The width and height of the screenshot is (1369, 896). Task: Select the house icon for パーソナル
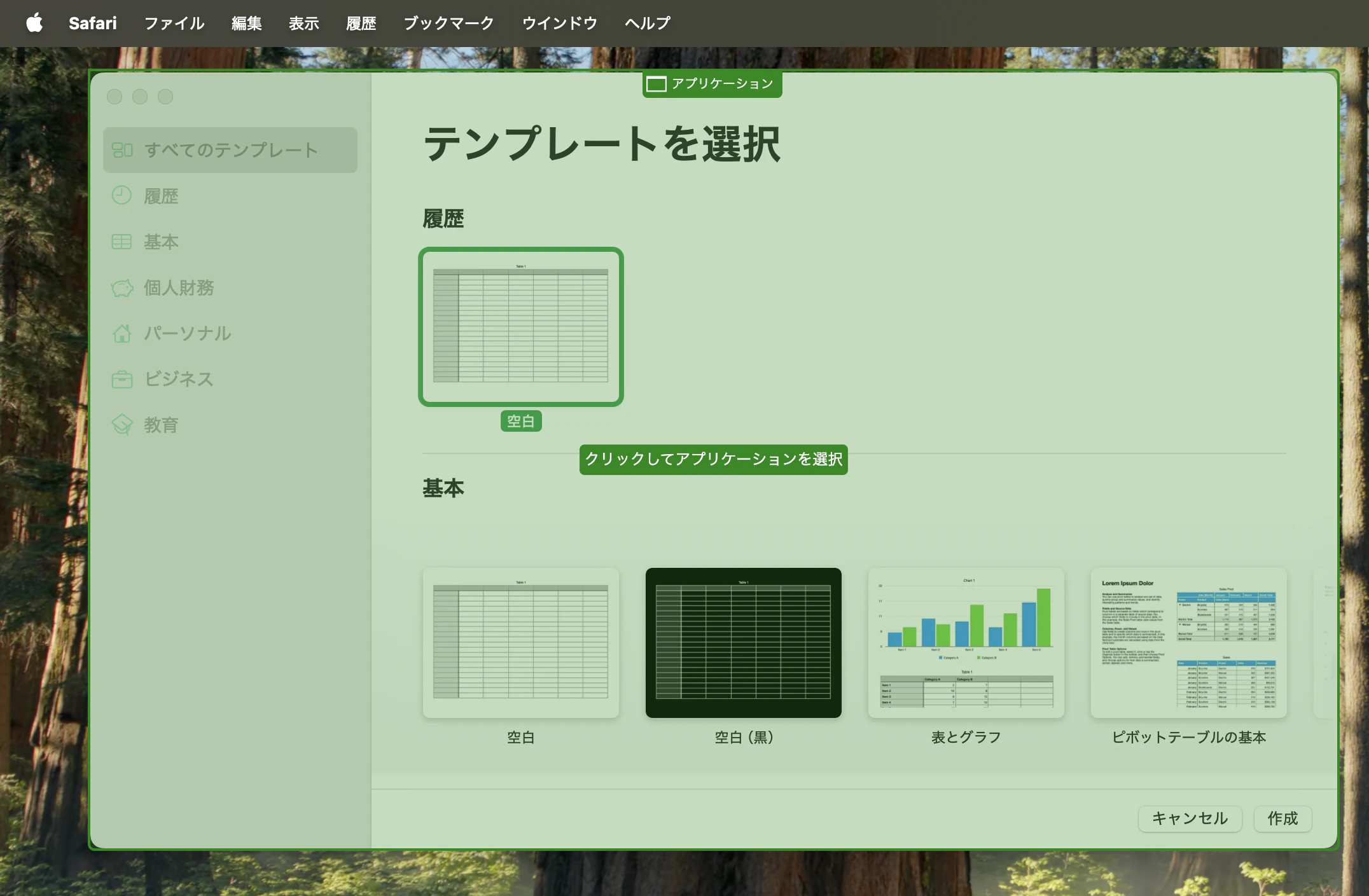[x=122, y=333]
